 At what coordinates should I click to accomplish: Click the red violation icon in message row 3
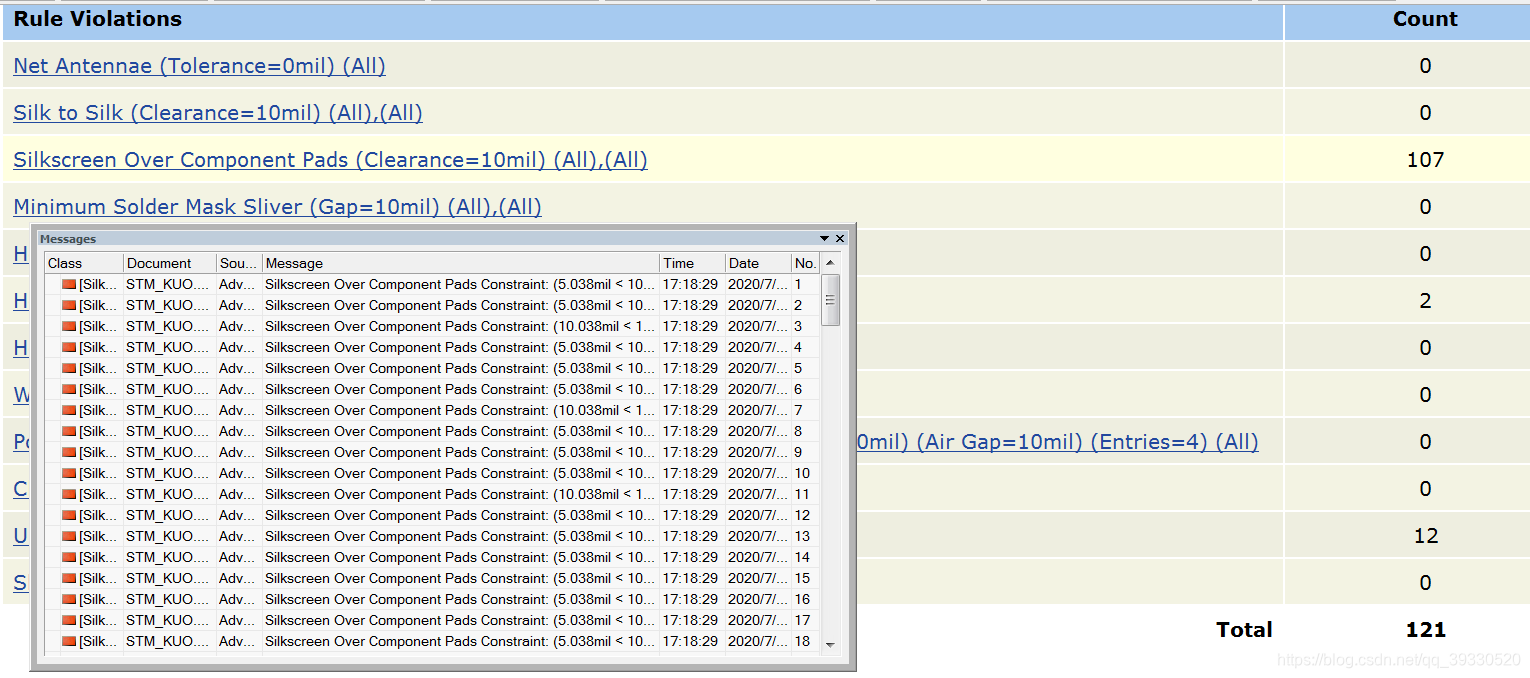coord(69,326)
